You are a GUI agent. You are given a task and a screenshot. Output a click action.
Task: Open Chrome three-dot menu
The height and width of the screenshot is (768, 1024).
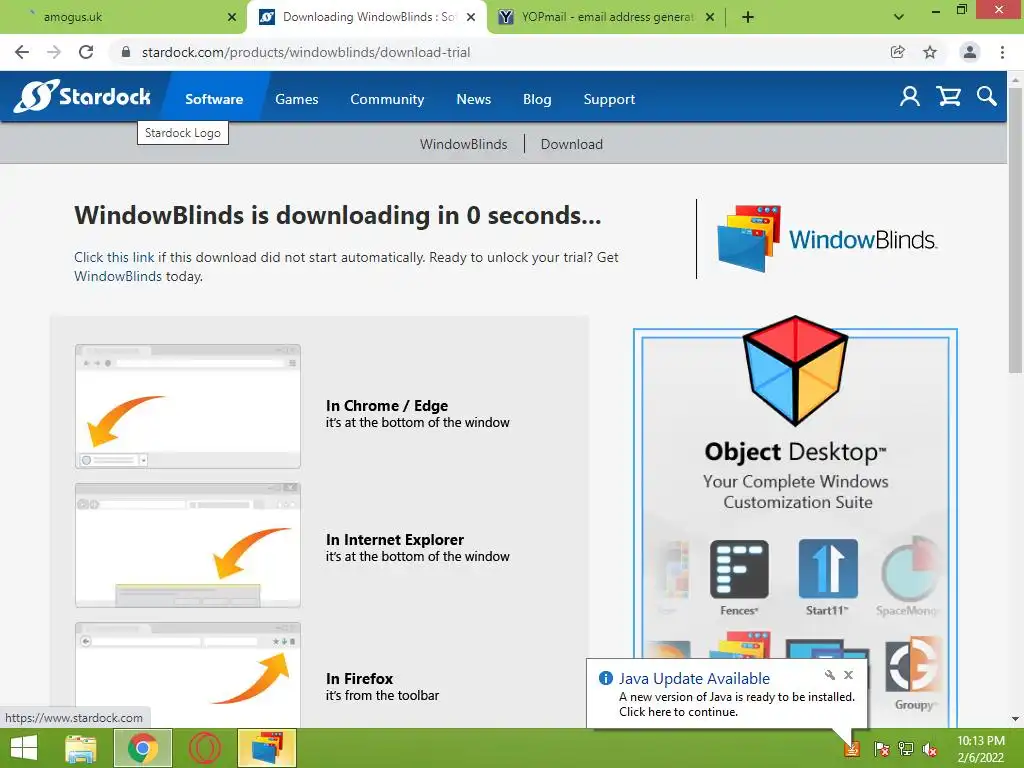point(1002,52)
